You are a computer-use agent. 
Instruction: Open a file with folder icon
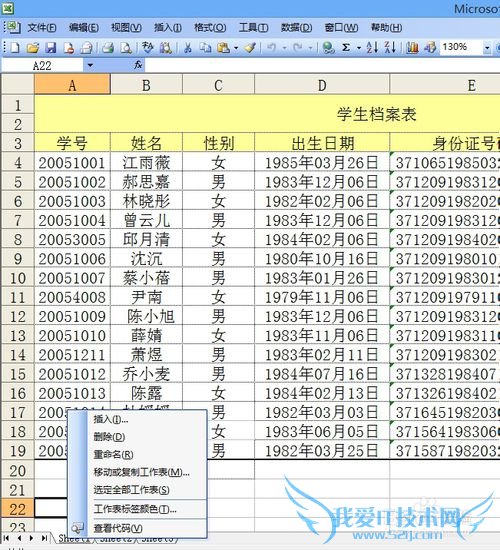click(33, 47)
